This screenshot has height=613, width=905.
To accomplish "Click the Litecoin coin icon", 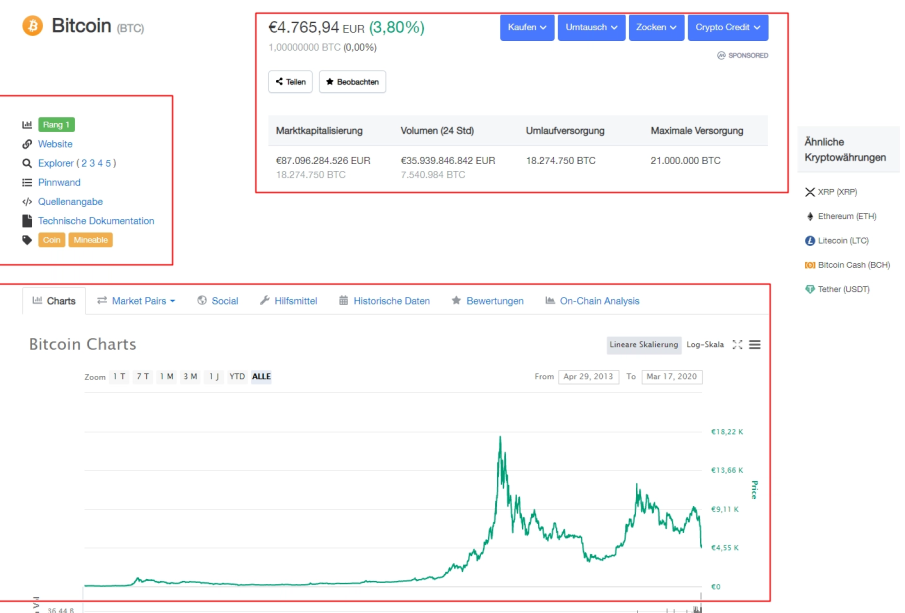I will pyautogui.click(x=810, y=241).
